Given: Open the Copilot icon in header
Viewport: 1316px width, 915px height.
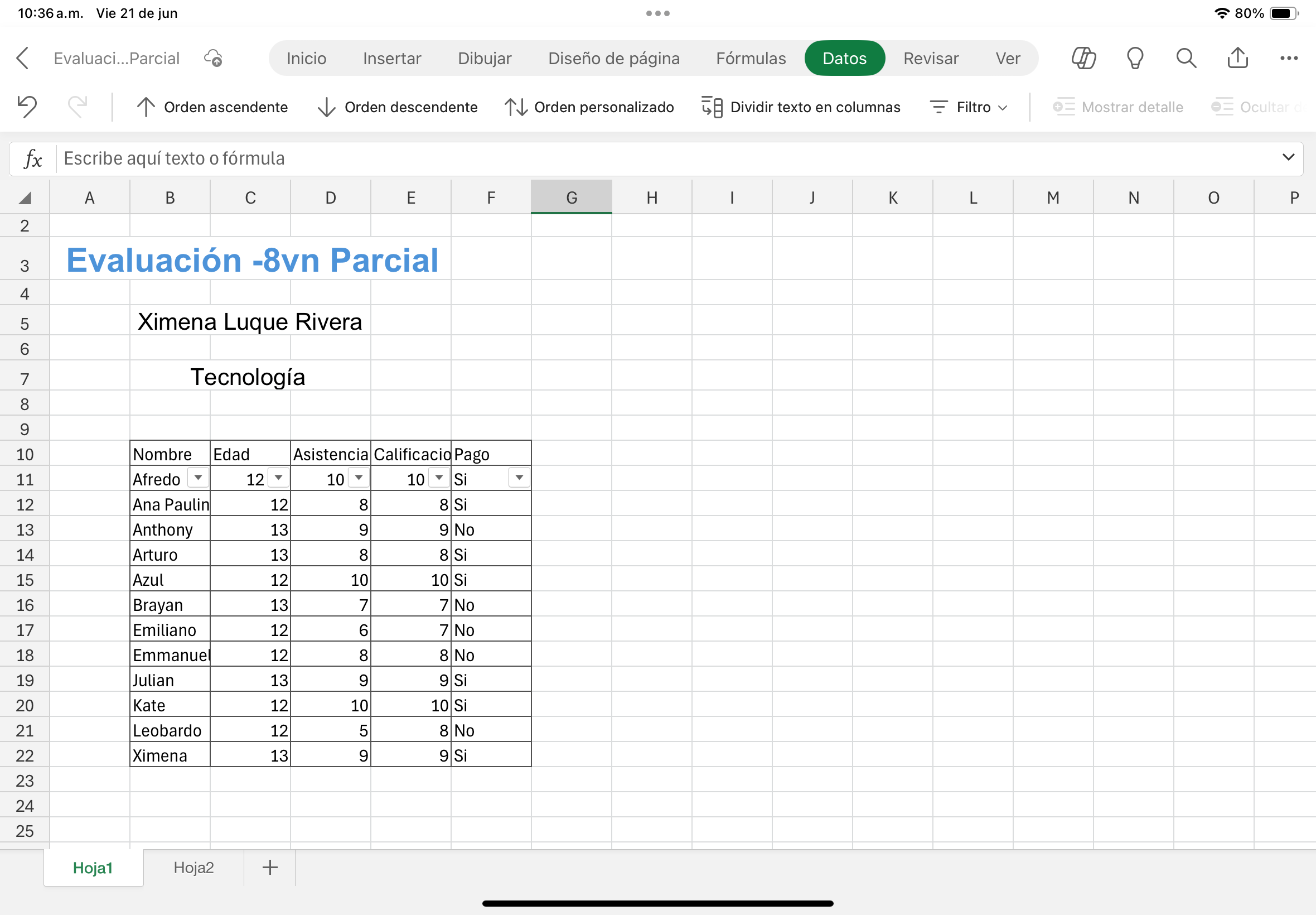Looking at the screenshot, I should coord(1083,58).
